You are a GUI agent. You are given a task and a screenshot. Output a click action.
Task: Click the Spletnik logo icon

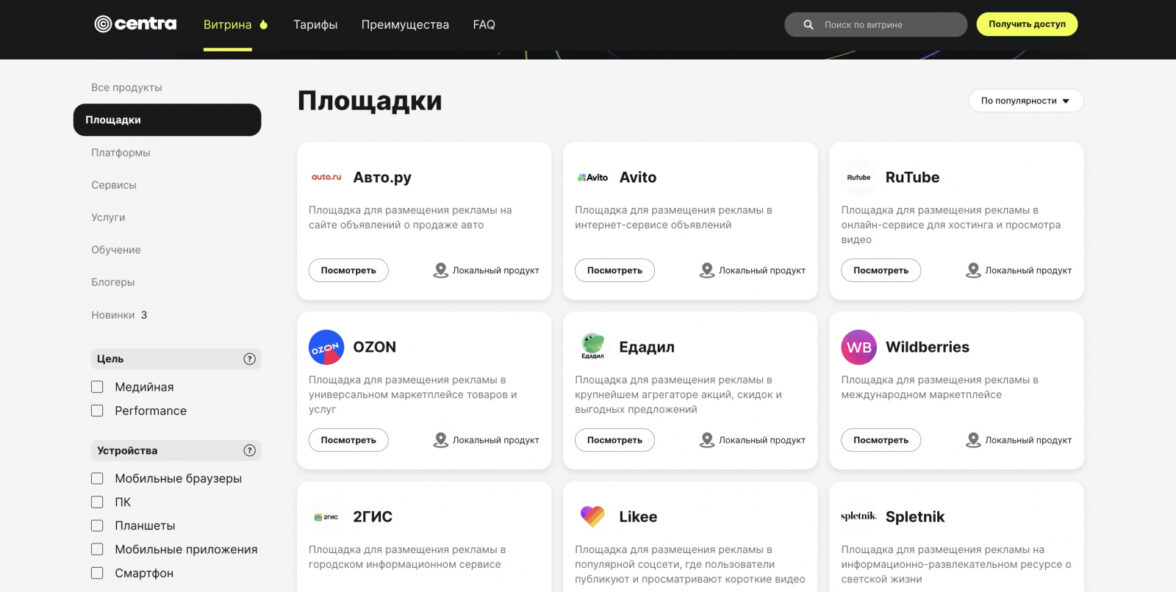pyautogui.click(x=859, y=516)
